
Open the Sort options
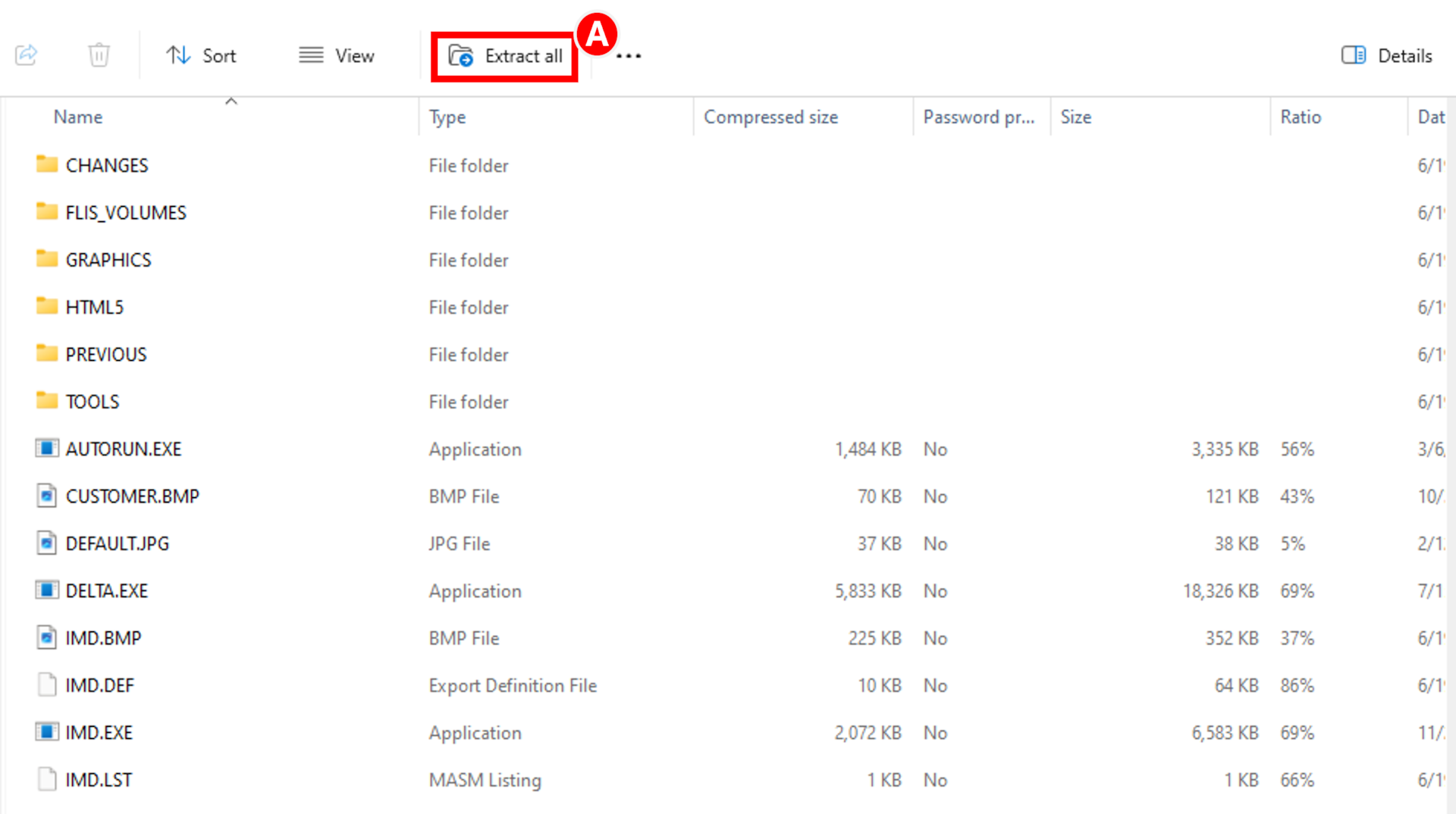point(201,55)
